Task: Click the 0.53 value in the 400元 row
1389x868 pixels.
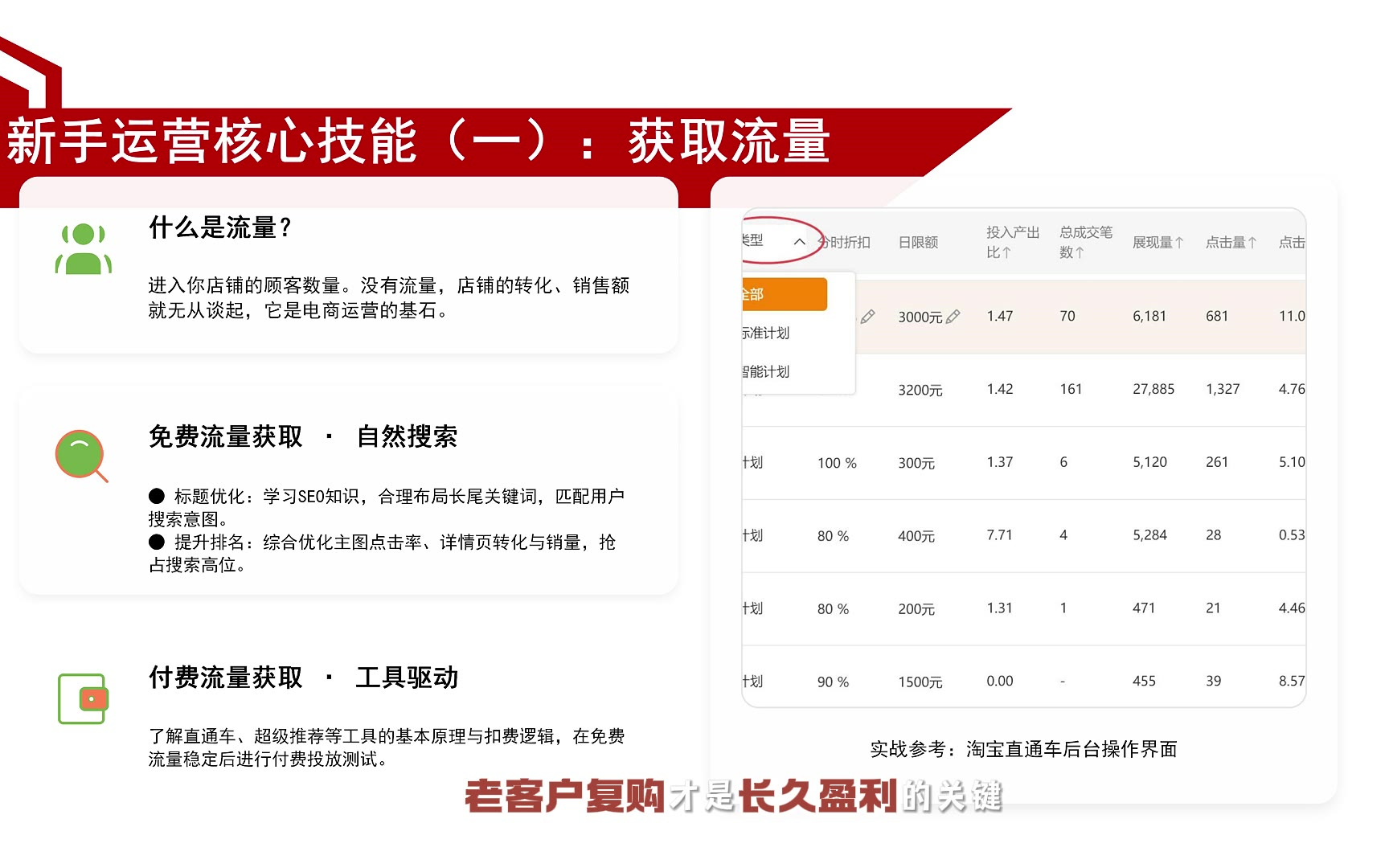Action: 1292,535
